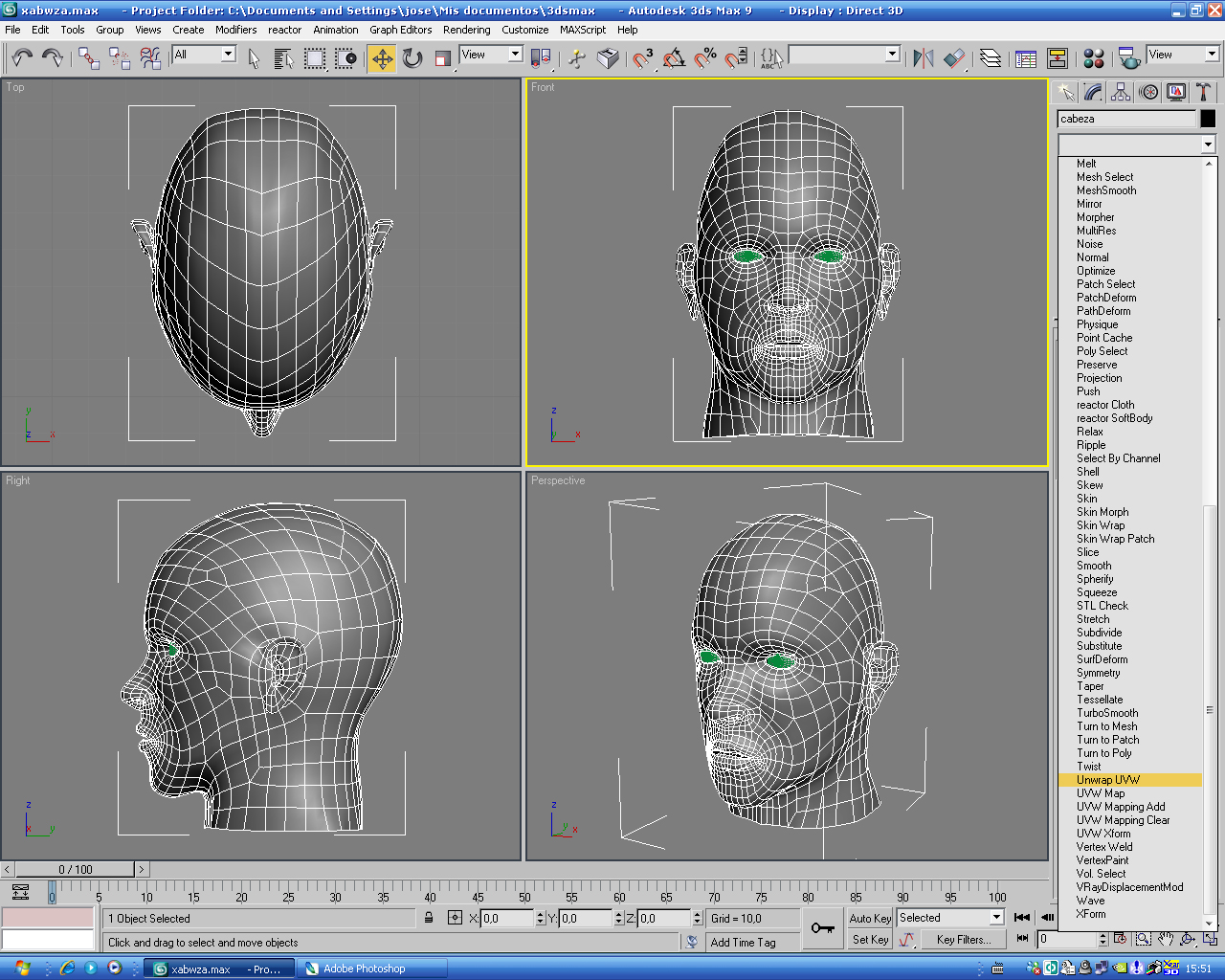The height and width of the screenshot is (980, 1225).
Task: Activate the Select and Move tool
Action: point(382,58)
